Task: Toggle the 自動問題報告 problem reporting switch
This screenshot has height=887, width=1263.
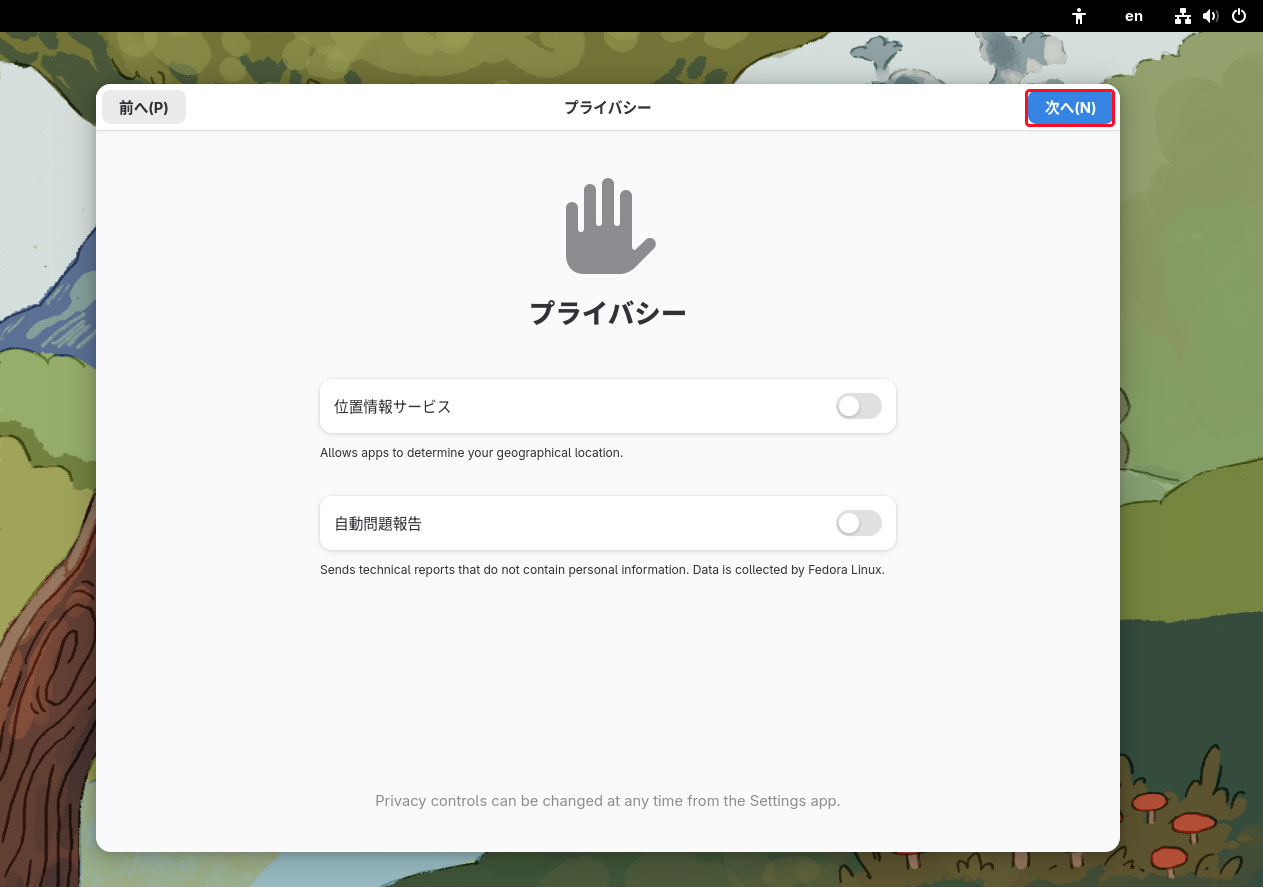Action: pyautogui.click(x=859, y=523)
